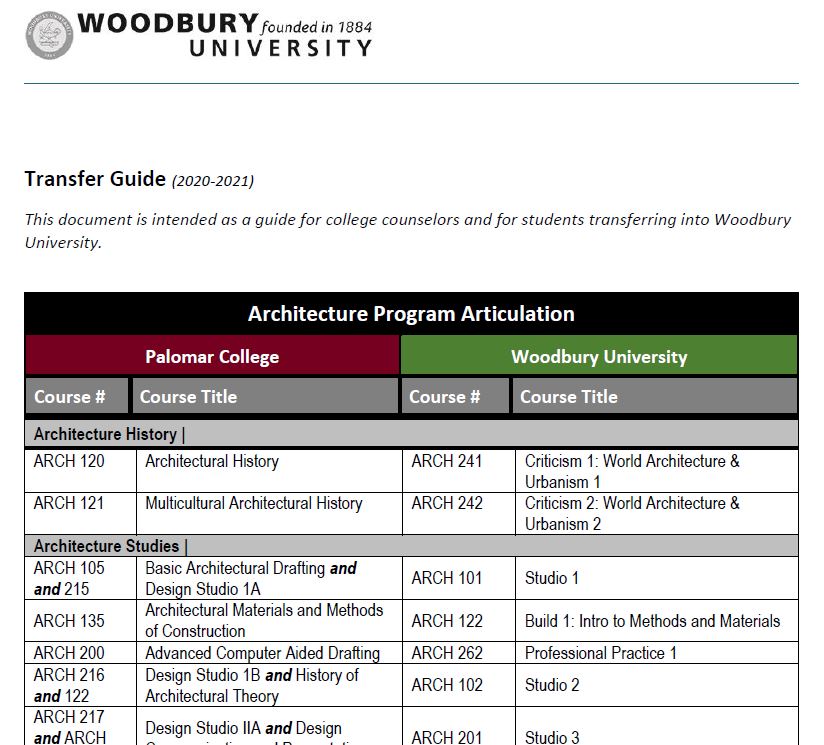
Task: Select Advanced Computer Aided Drafting title
Action: click(x=262, y=653)
